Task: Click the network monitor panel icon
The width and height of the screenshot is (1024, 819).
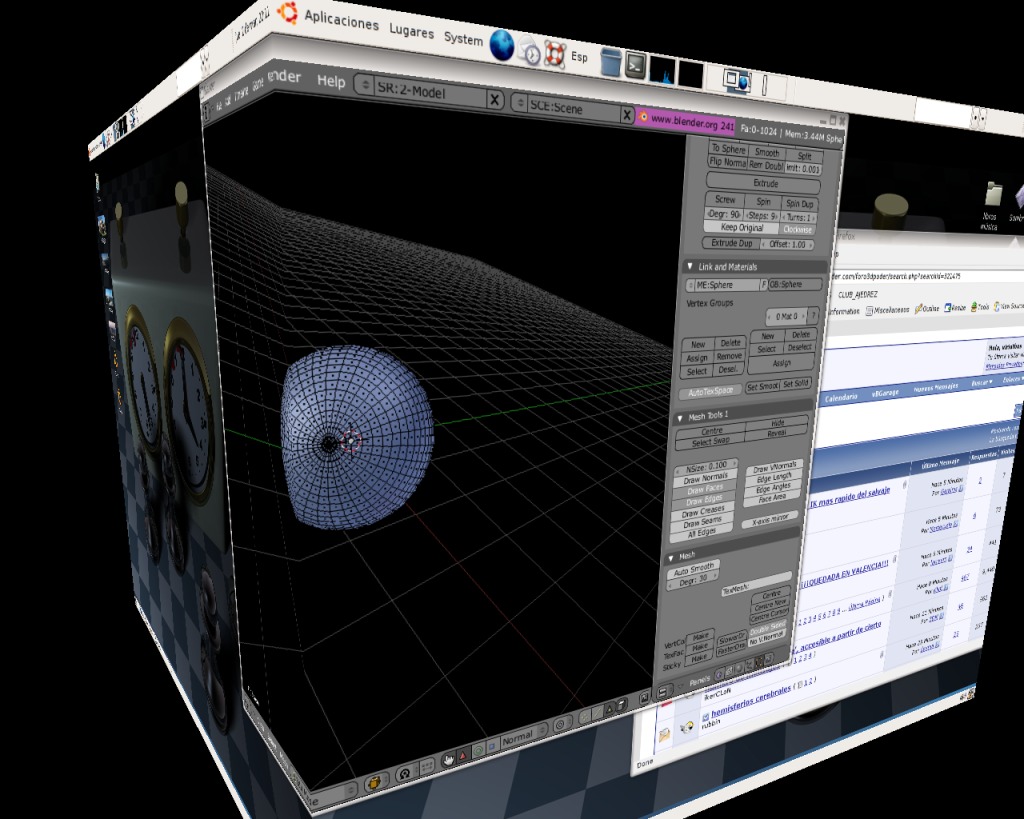Action: 691,74
